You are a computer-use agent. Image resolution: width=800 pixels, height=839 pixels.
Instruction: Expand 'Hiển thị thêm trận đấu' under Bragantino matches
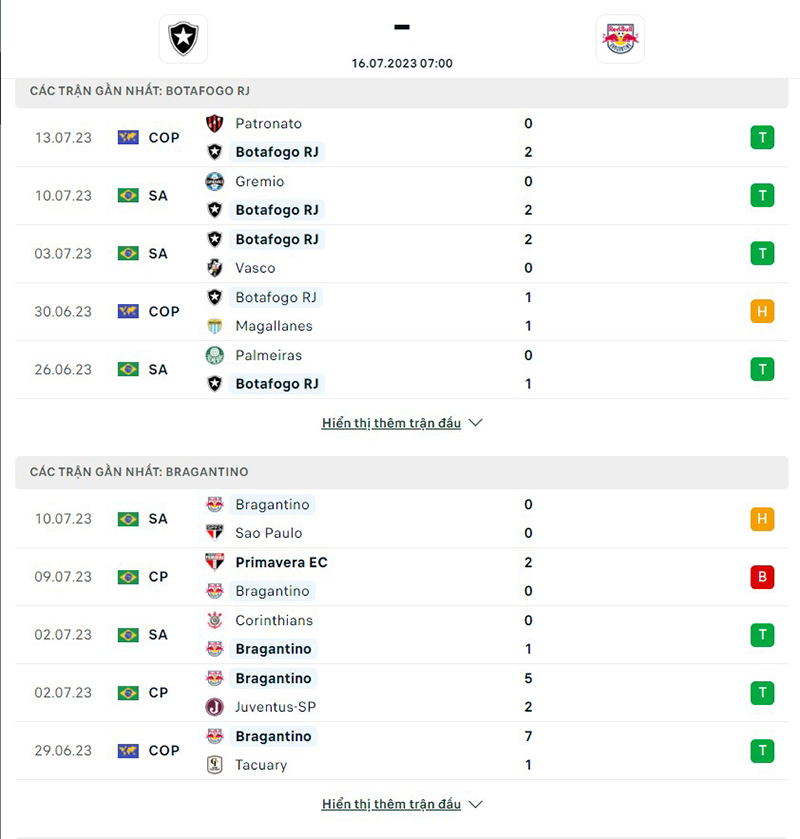pos(394,803)
